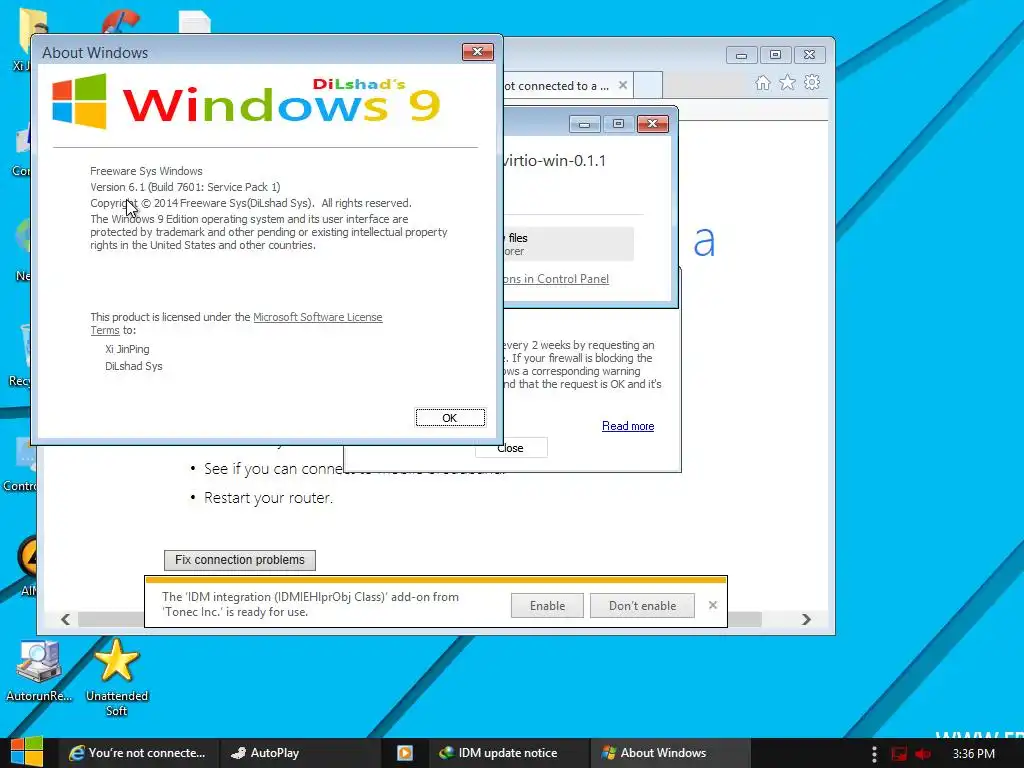Restore the Internet Explorer window

(x=775, y=55)
